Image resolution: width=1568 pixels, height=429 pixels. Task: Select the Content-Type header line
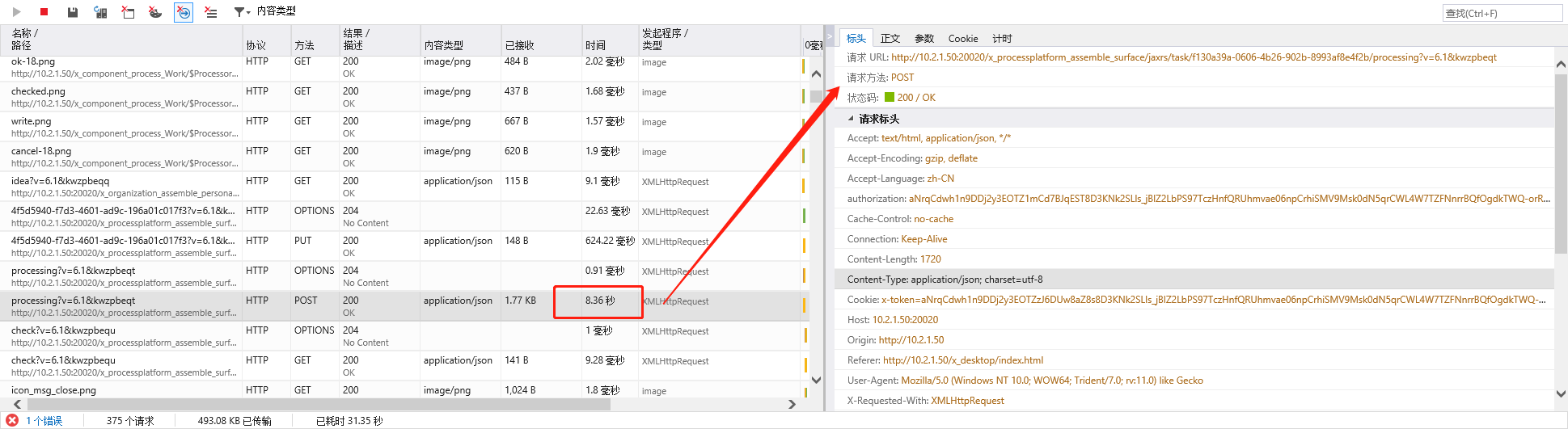(1194, 280)
